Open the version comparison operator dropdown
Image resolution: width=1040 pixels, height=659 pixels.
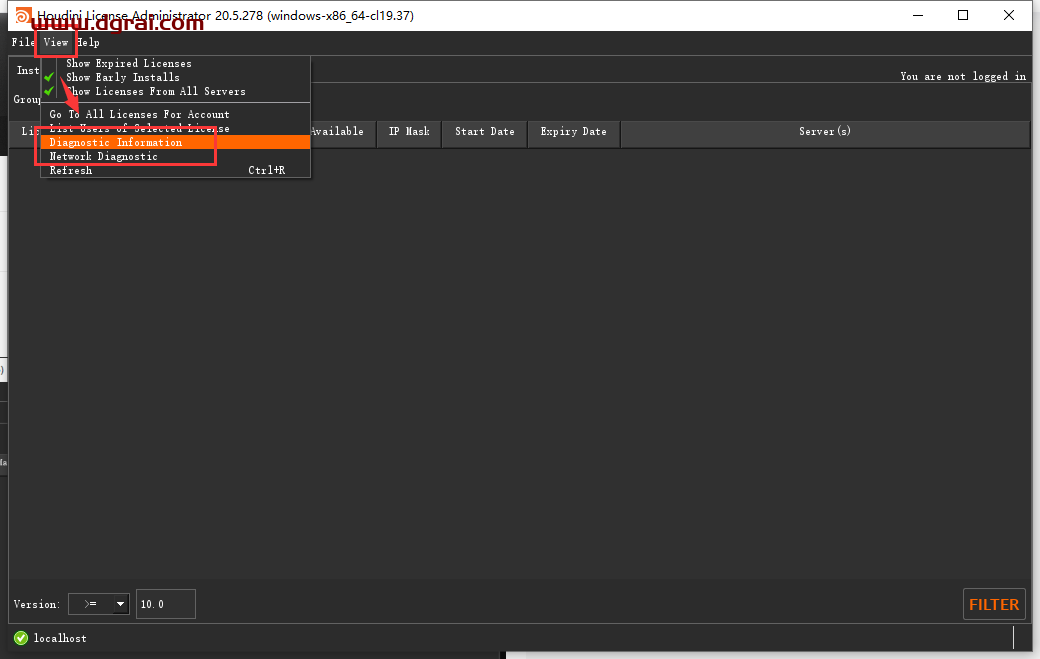point(99,604)
